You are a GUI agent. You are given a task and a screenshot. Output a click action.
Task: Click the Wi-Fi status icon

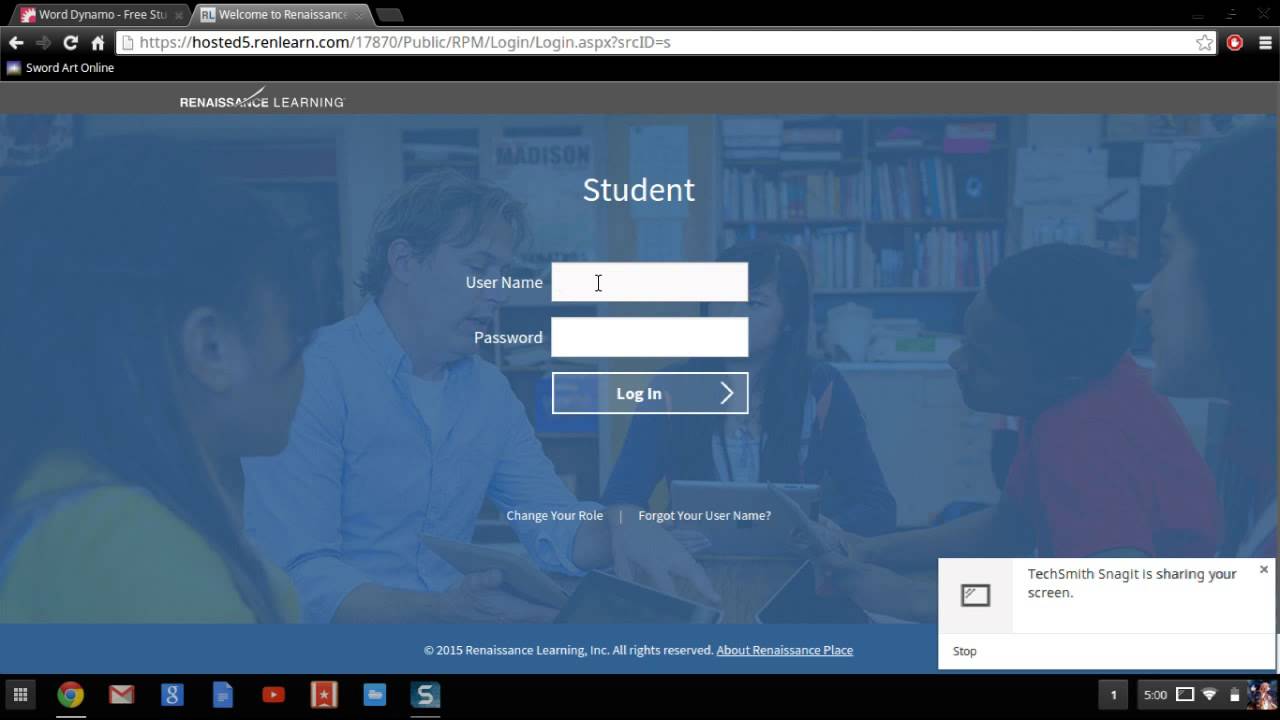(1209, 695)
